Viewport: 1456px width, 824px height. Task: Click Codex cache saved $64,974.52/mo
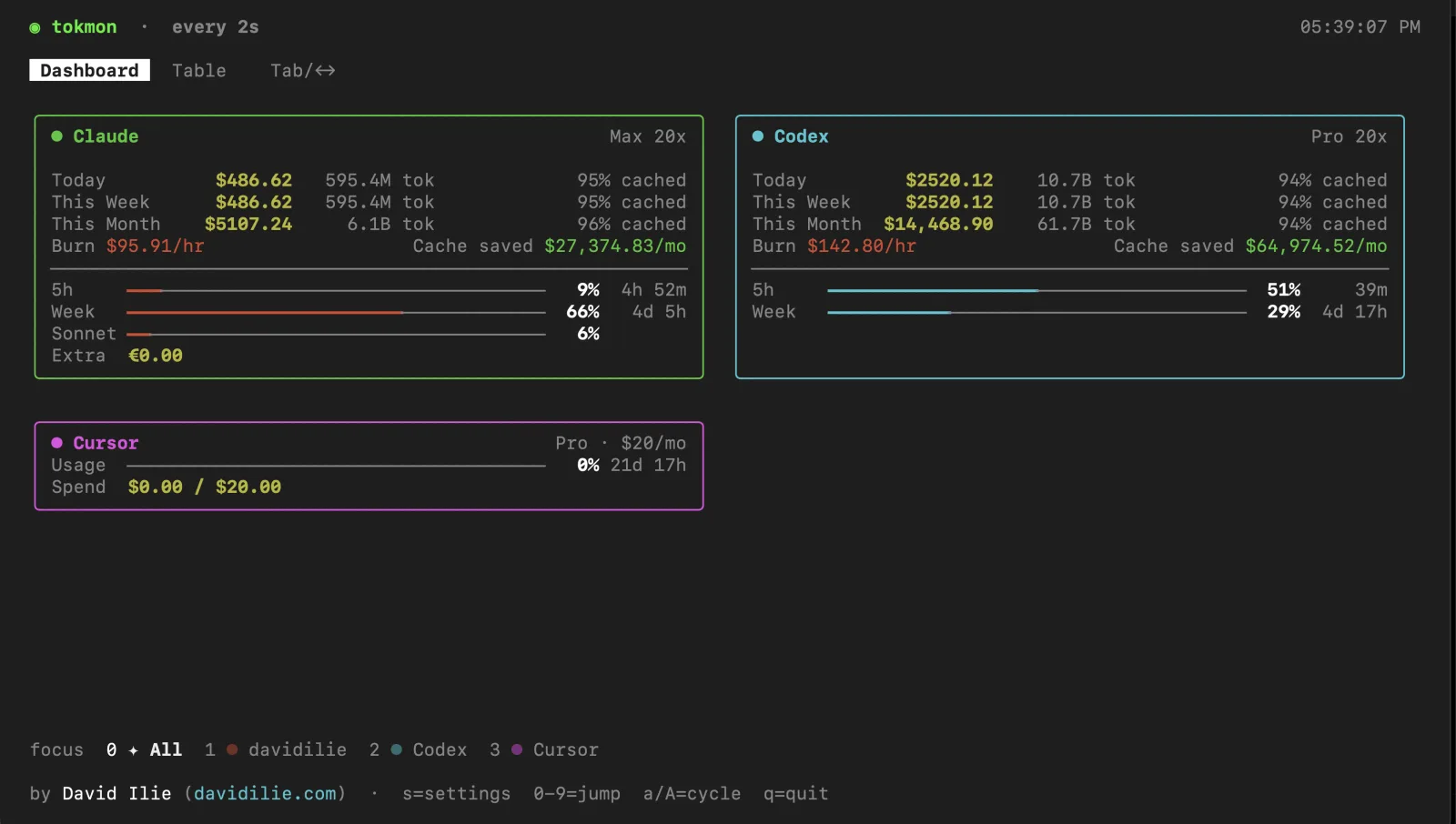tap(1316, 246)
